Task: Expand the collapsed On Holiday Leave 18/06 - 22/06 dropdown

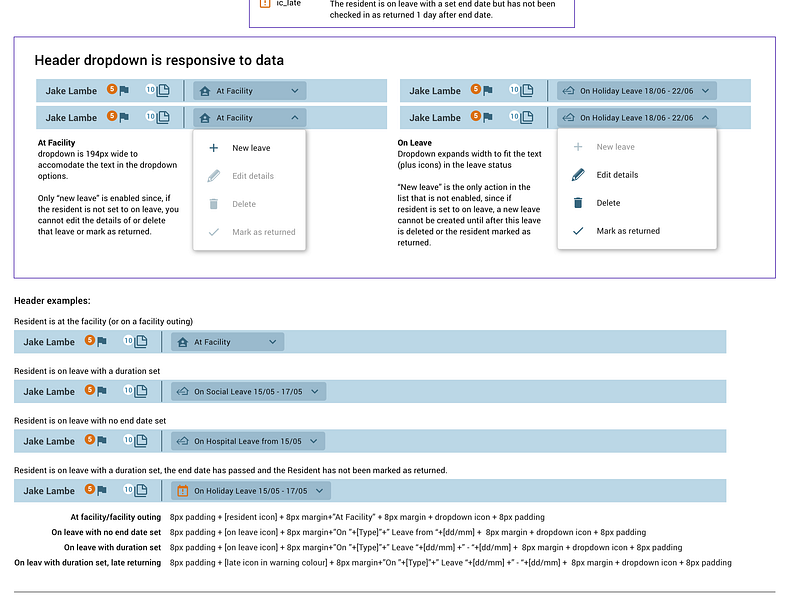Action: 637,91
